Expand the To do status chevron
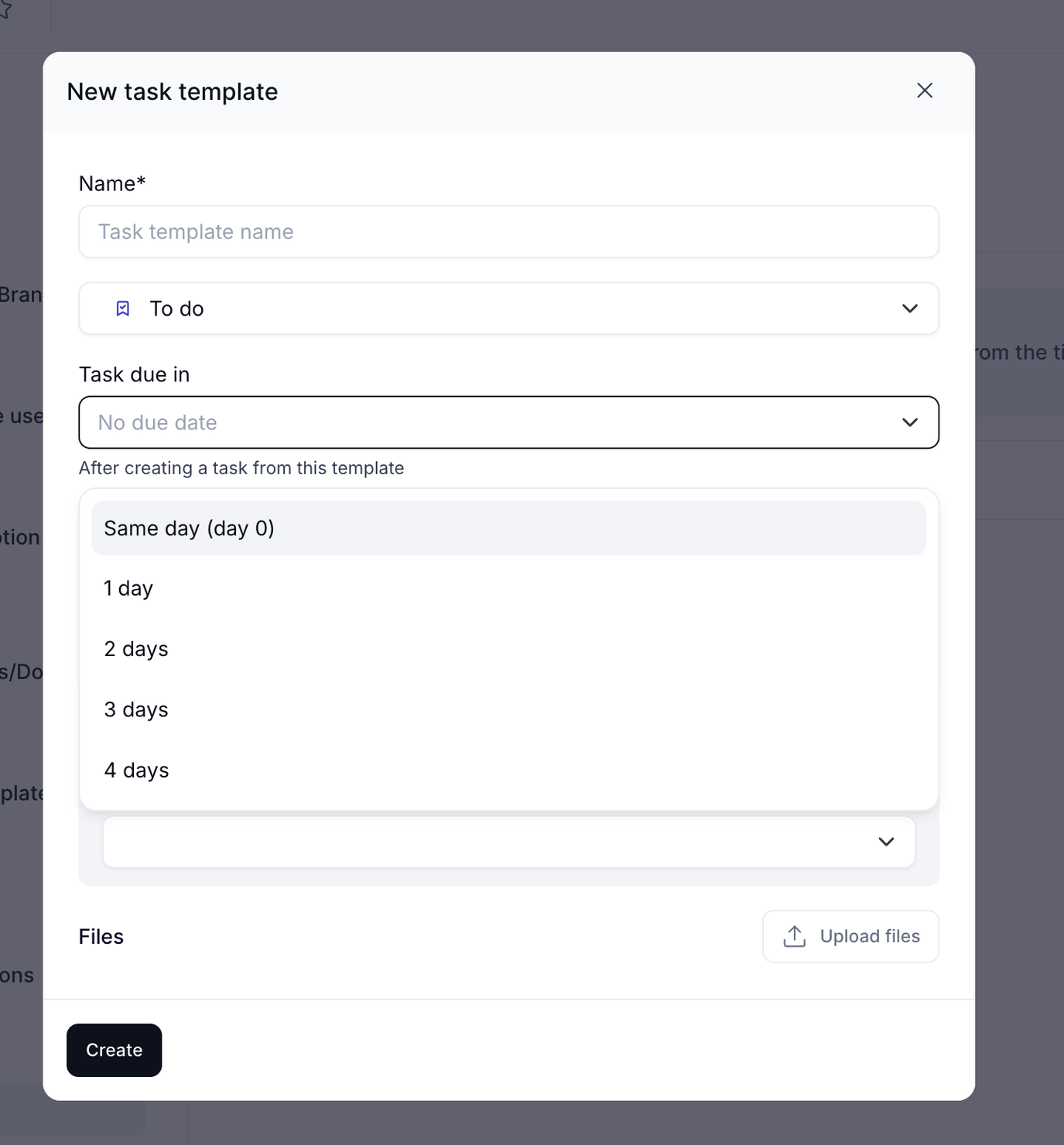The width and height of the screenshot is (1064, 1145). click(x=909, y=309)
